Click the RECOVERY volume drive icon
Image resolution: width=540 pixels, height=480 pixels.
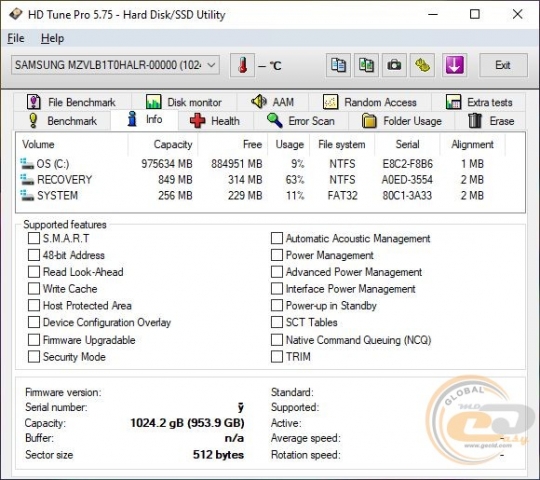click(27, 179)
